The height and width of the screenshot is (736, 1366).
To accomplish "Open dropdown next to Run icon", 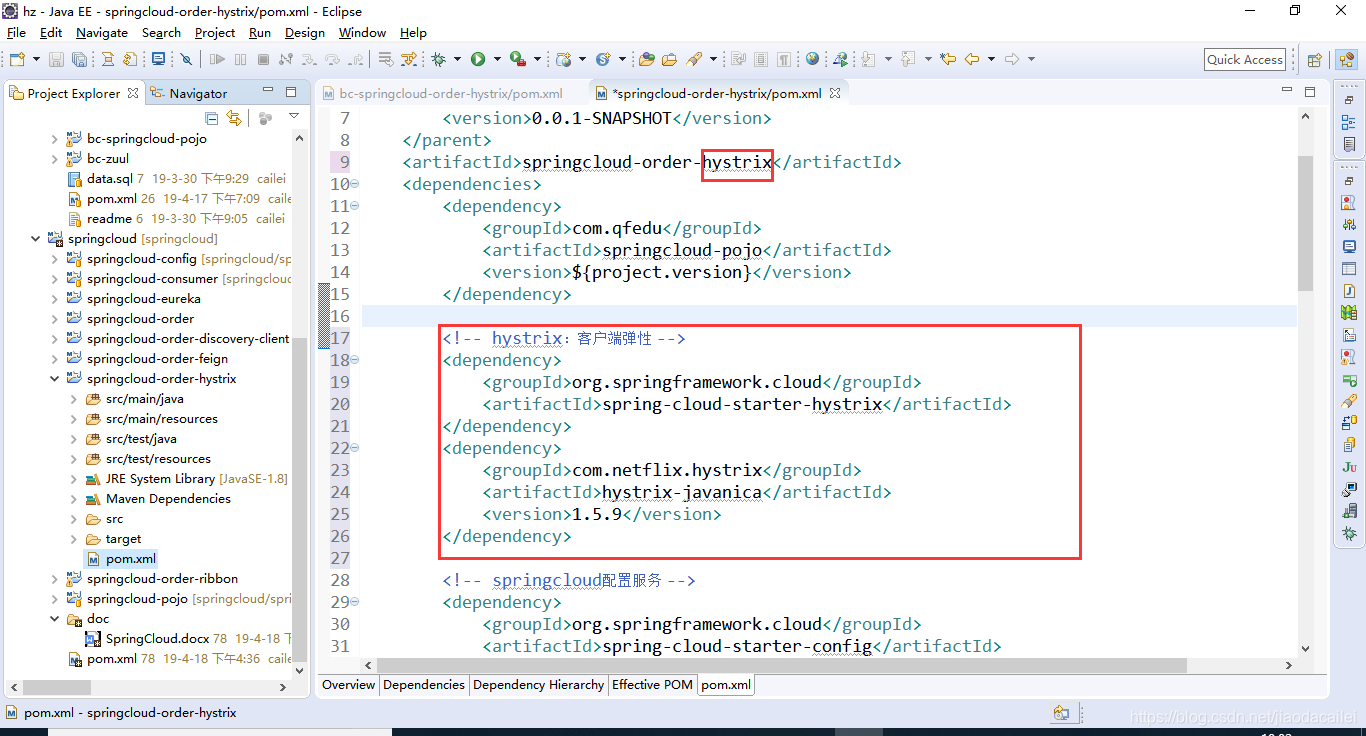I will point(497,59).
